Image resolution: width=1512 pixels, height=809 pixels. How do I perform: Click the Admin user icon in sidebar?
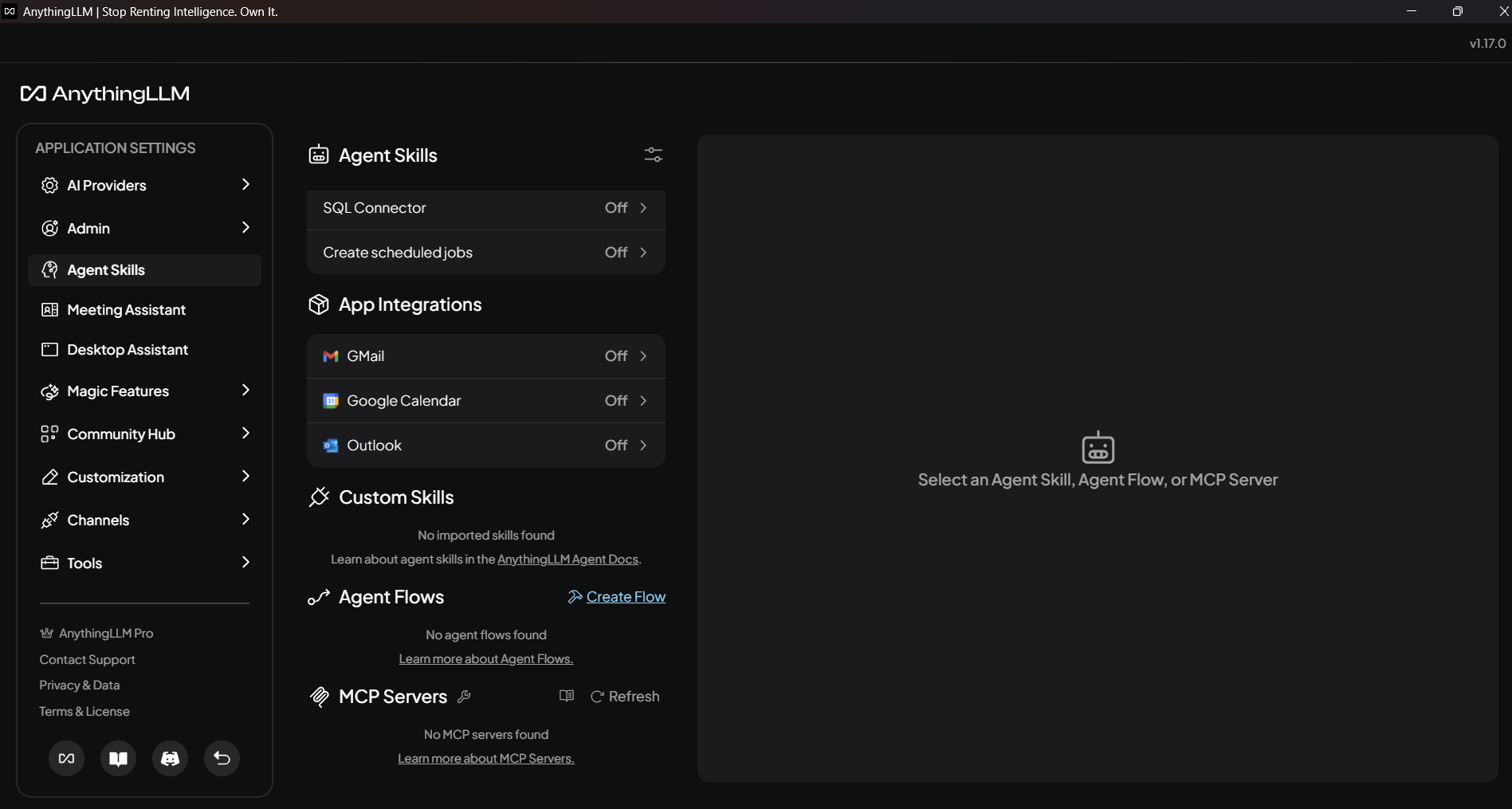[49, 228]
